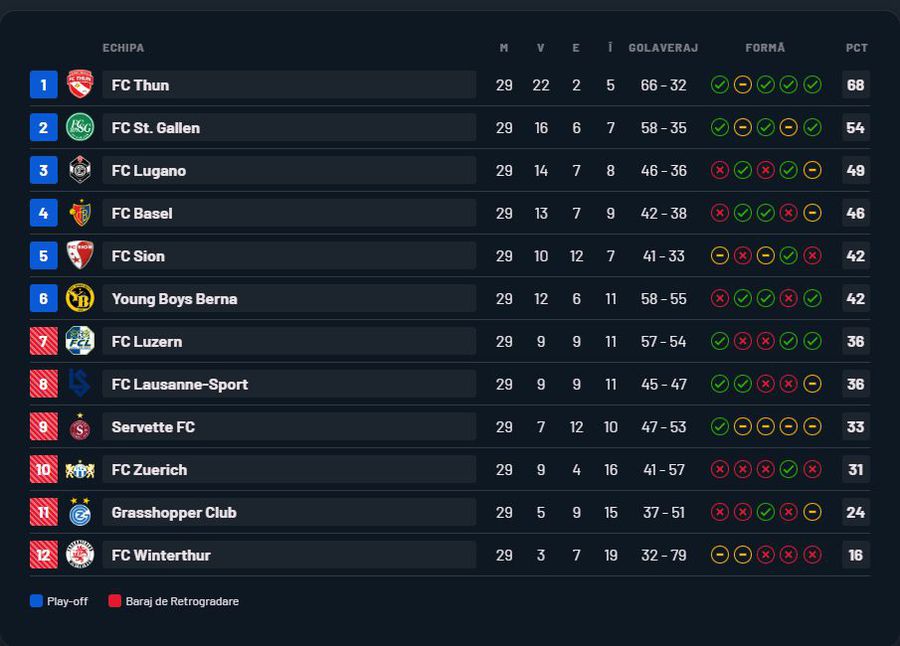
Task: Click the red Baraj de Retrogradare swatch
Action: 115,601
